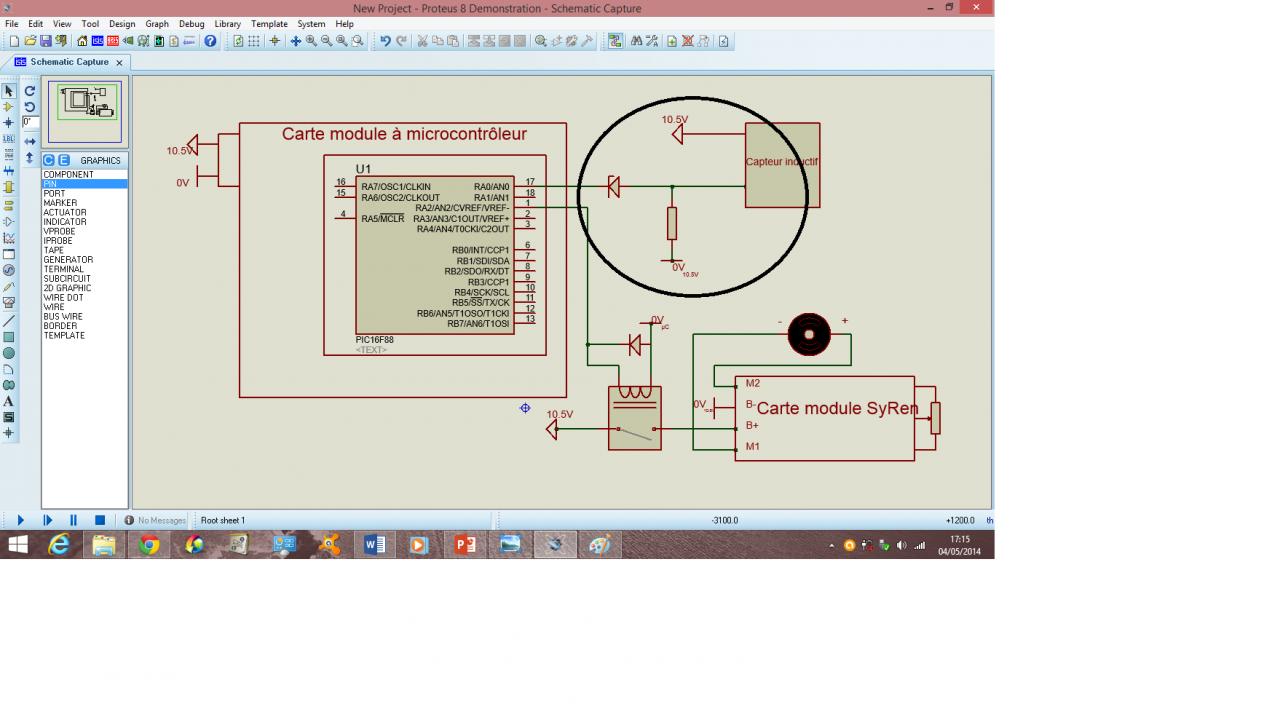The width and height of the screenshot is (1280, 709).
Task: Click the New Design toolbar icon
Action: [14, 41]
